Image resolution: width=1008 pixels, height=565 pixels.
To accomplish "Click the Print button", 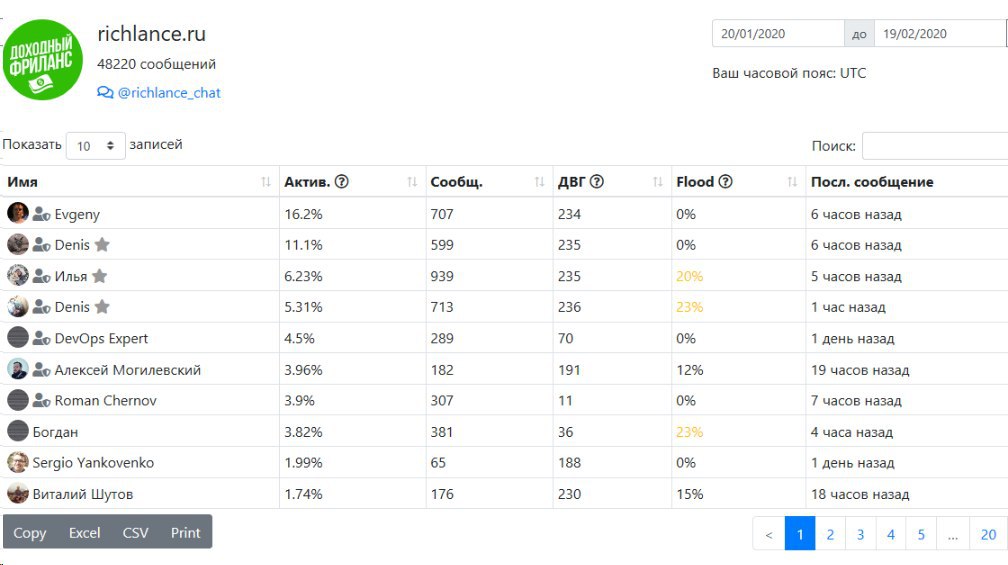I will 185,532.
